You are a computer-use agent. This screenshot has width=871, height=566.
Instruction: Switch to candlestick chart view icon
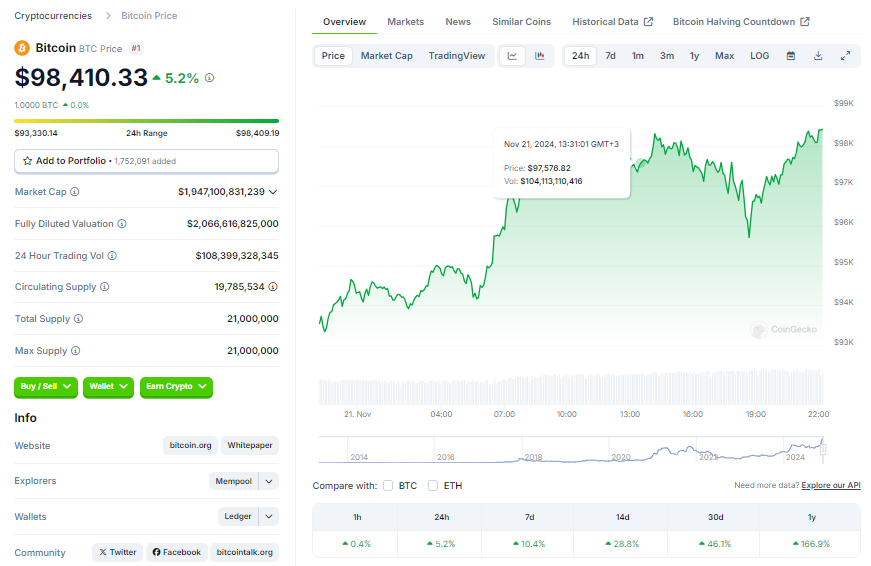tap(539, 56)
